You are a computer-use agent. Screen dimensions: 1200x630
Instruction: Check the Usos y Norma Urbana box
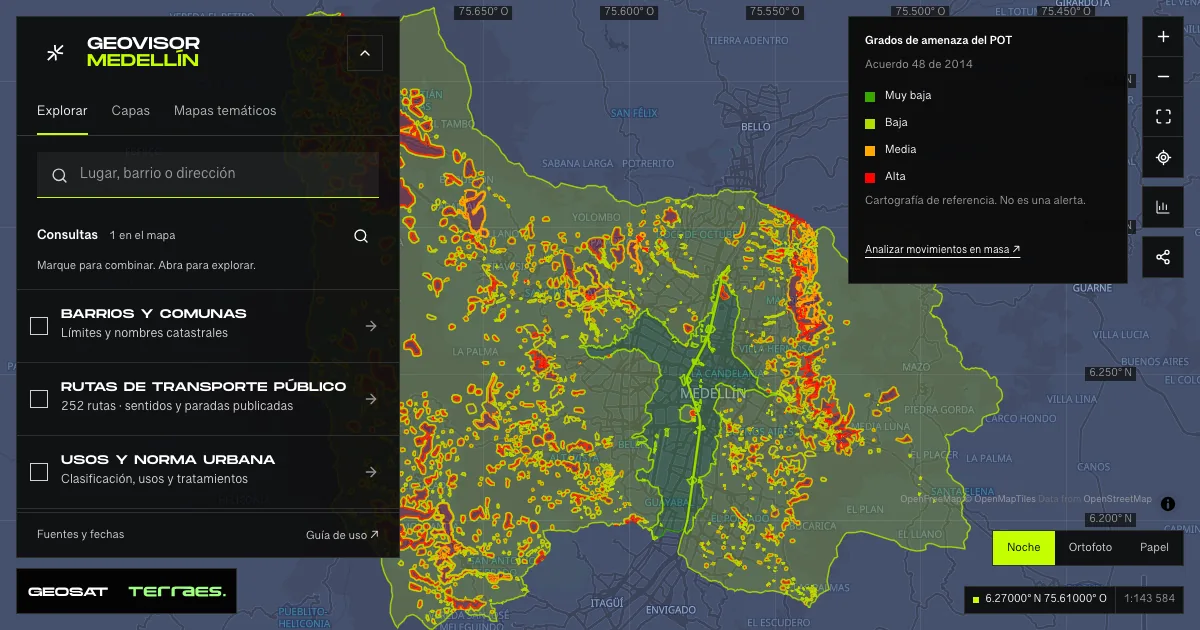[39, 472]
